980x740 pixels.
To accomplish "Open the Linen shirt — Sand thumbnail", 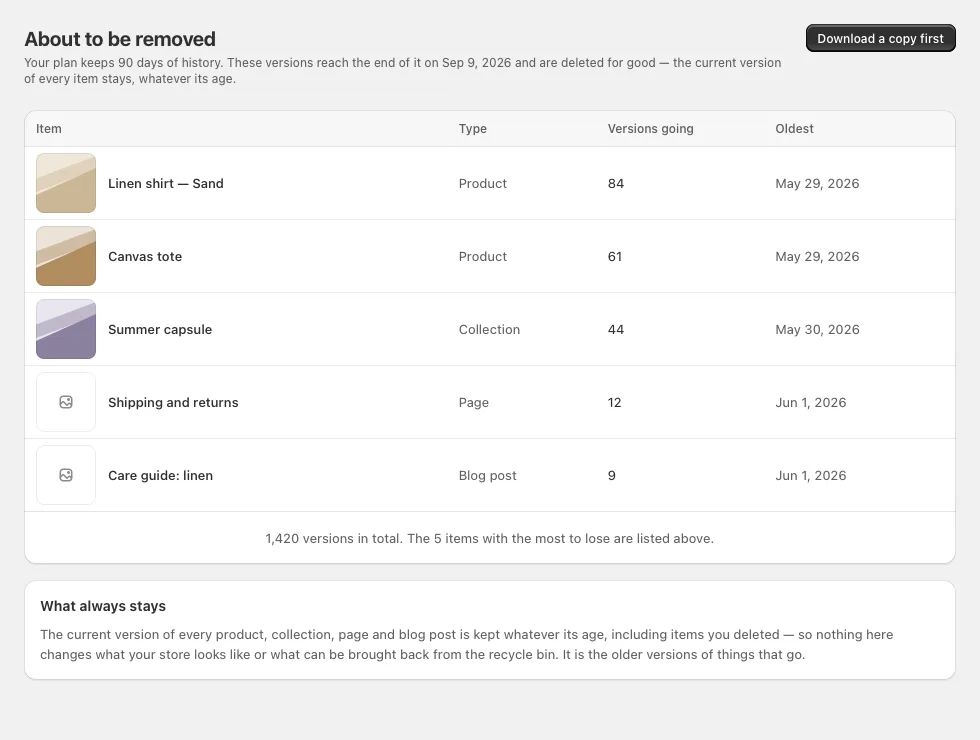I will (66, 183).
